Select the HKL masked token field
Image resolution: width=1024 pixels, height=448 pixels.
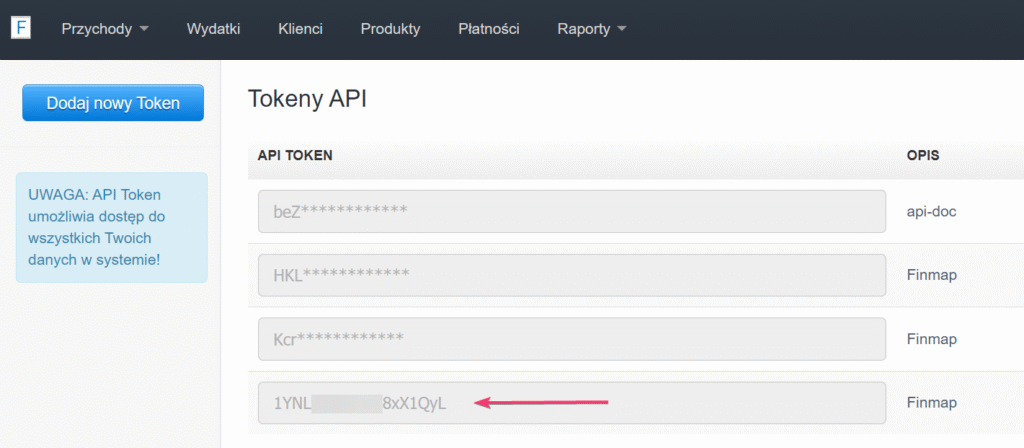click(x=572, y=275)
